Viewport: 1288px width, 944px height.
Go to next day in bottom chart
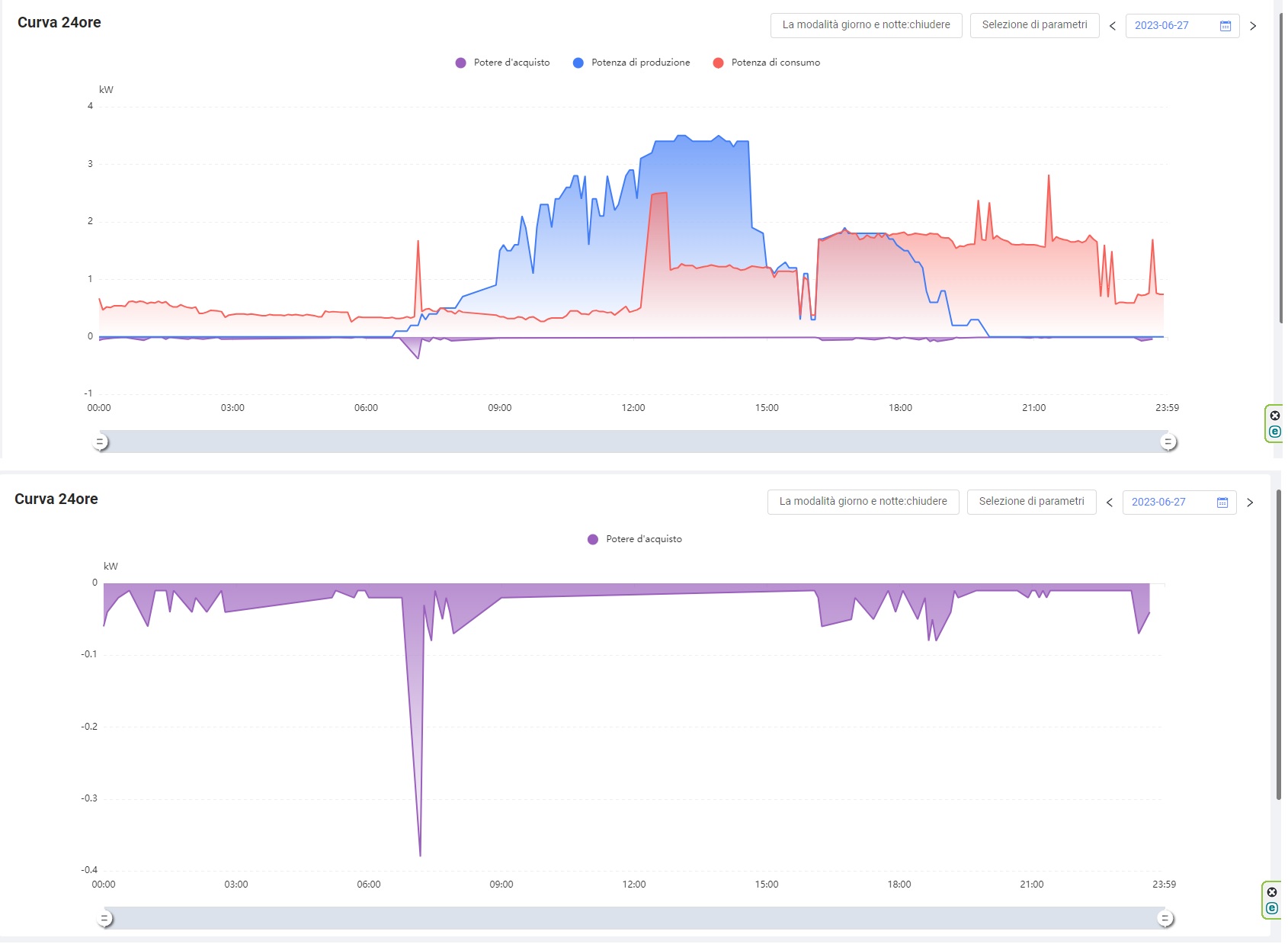[x=1250, y=503]
